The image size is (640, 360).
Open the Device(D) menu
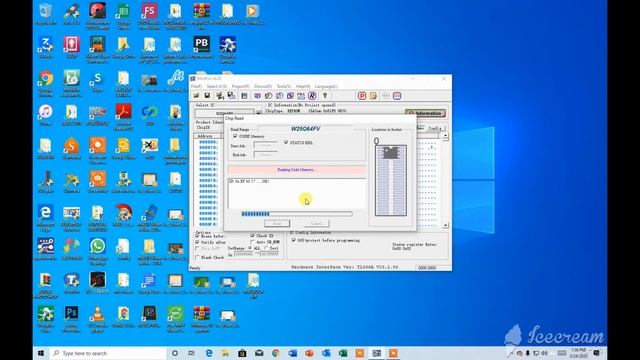(263, 87)
